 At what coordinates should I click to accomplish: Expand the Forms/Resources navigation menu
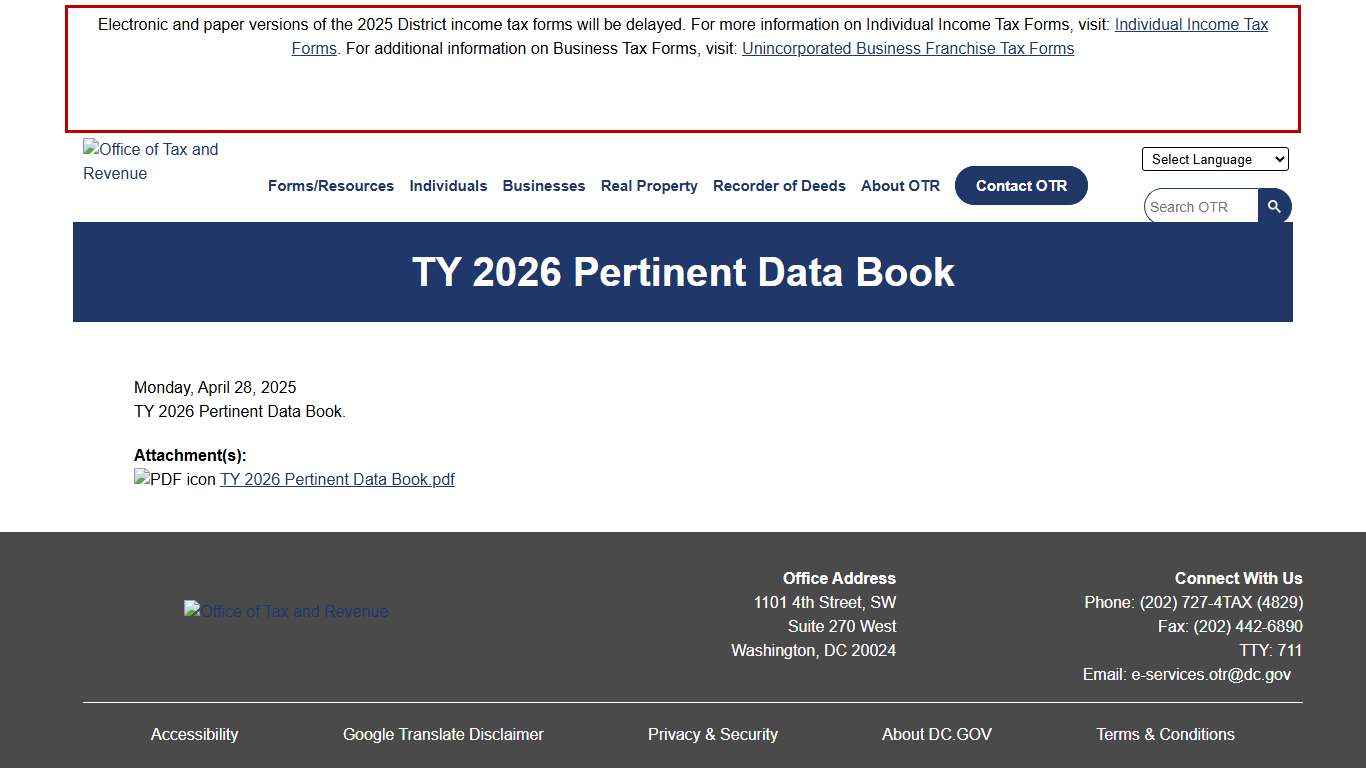(x=331, y=186)
